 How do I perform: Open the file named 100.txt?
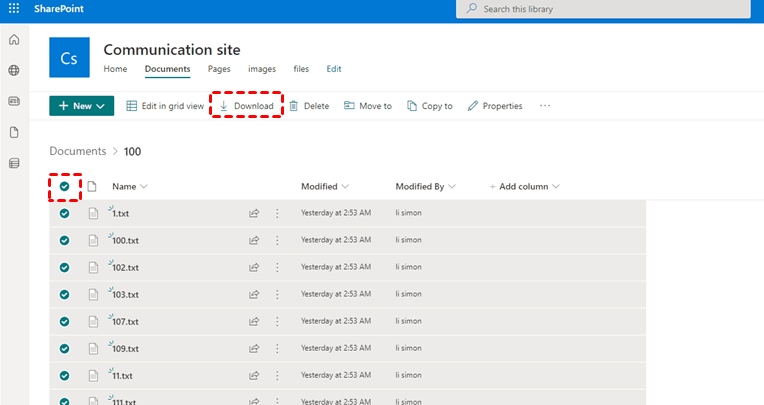[125, 240]
